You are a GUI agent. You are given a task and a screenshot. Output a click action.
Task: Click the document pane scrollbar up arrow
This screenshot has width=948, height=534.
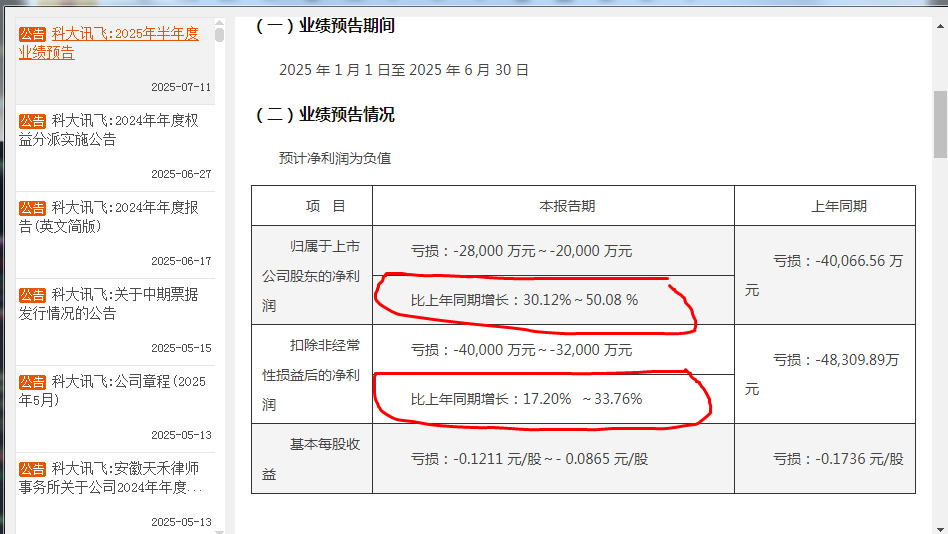[x=940, y=26]
